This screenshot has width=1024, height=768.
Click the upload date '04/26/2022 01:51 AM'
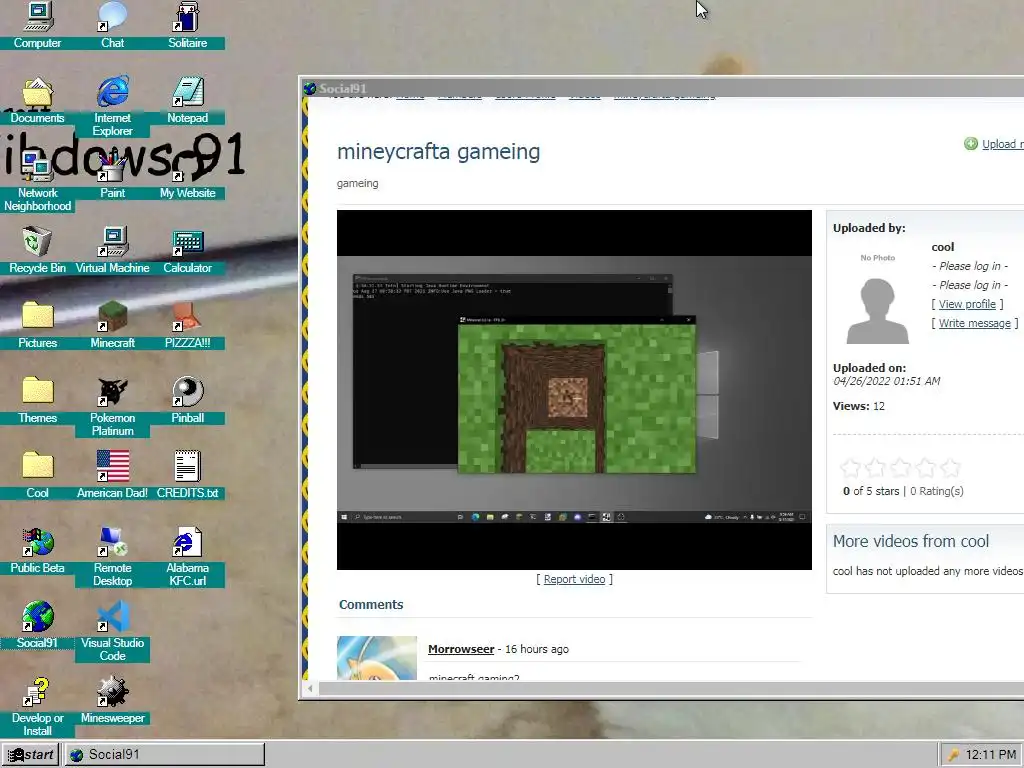(x=886, y=381)
